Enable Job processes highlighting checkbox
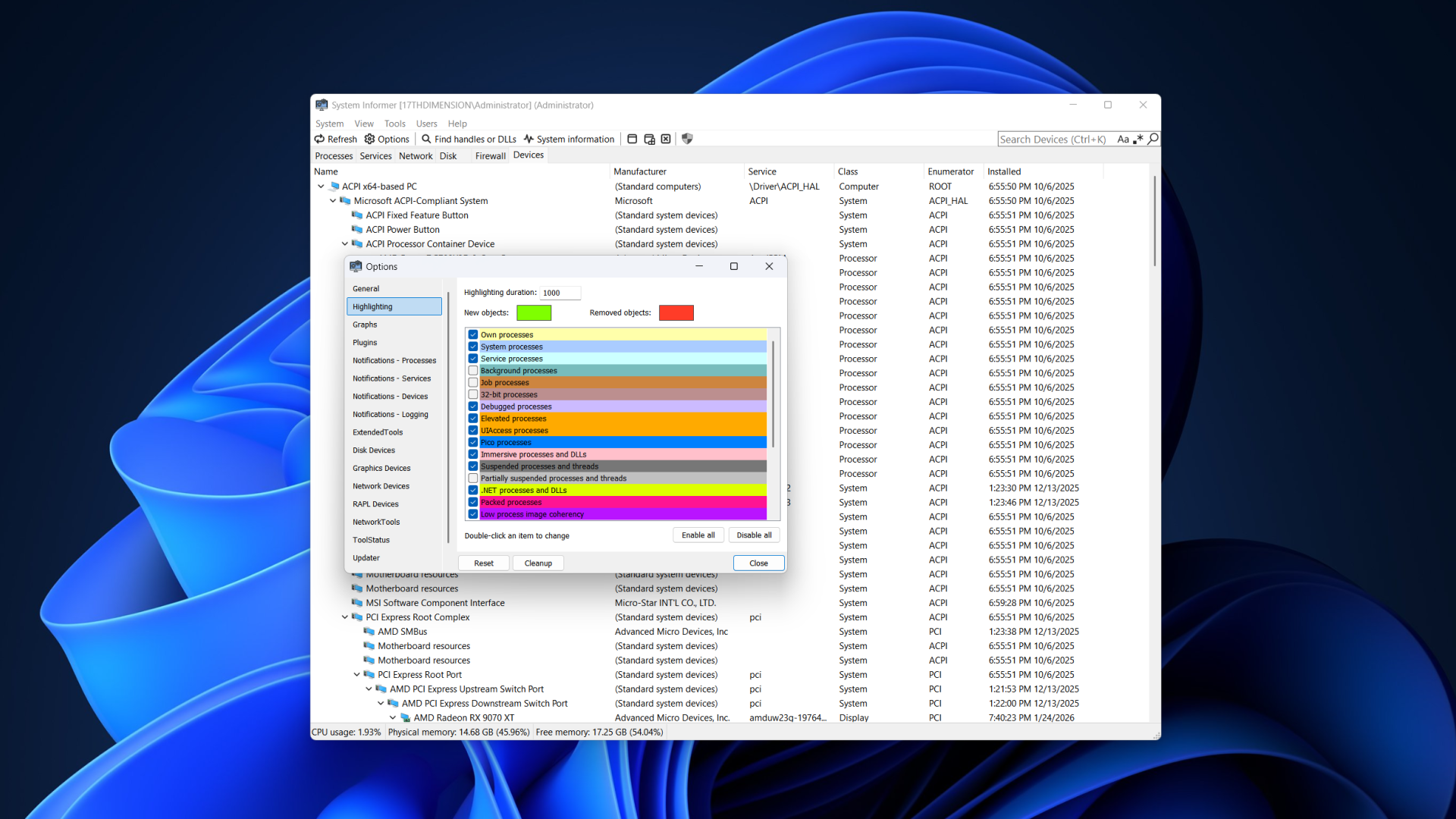This screenshot has width=1456, height=819. pos(473,383)
